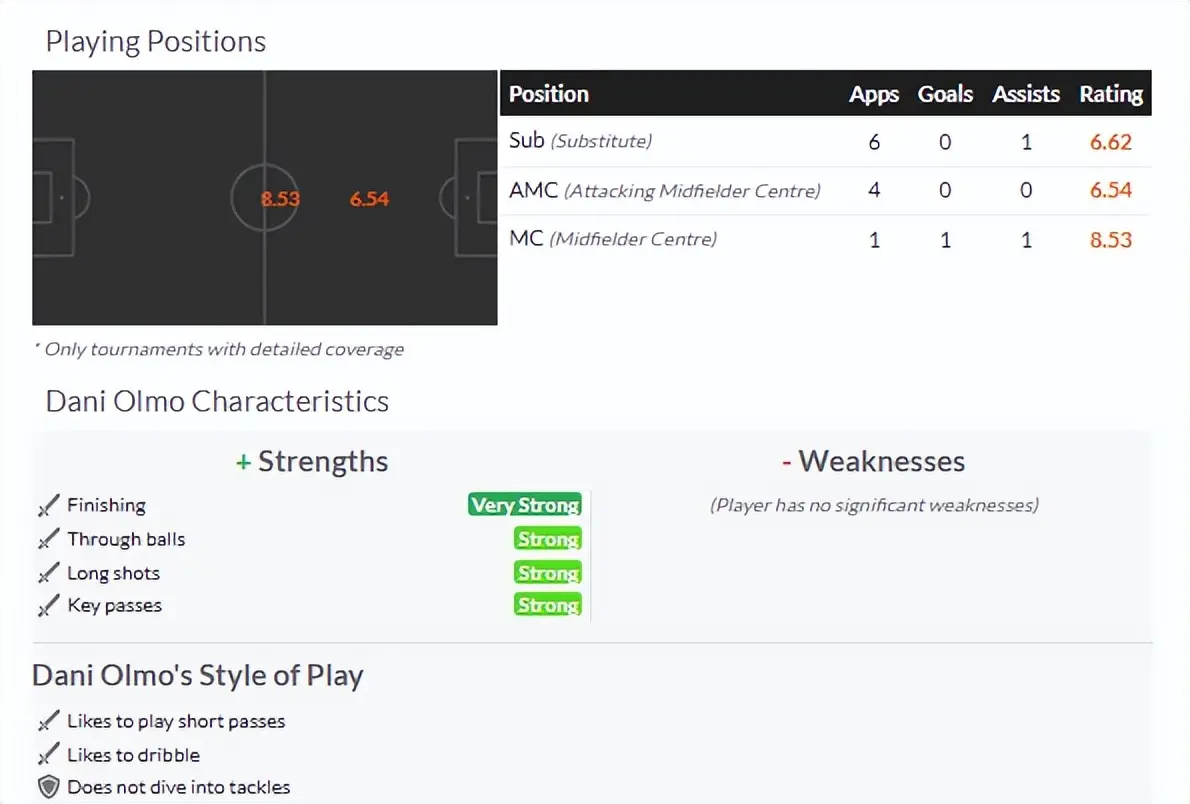Screen dimensions: 1190x804
Task: Click the sword icon beside Likes to dribble
Action: tap(48, 756)
